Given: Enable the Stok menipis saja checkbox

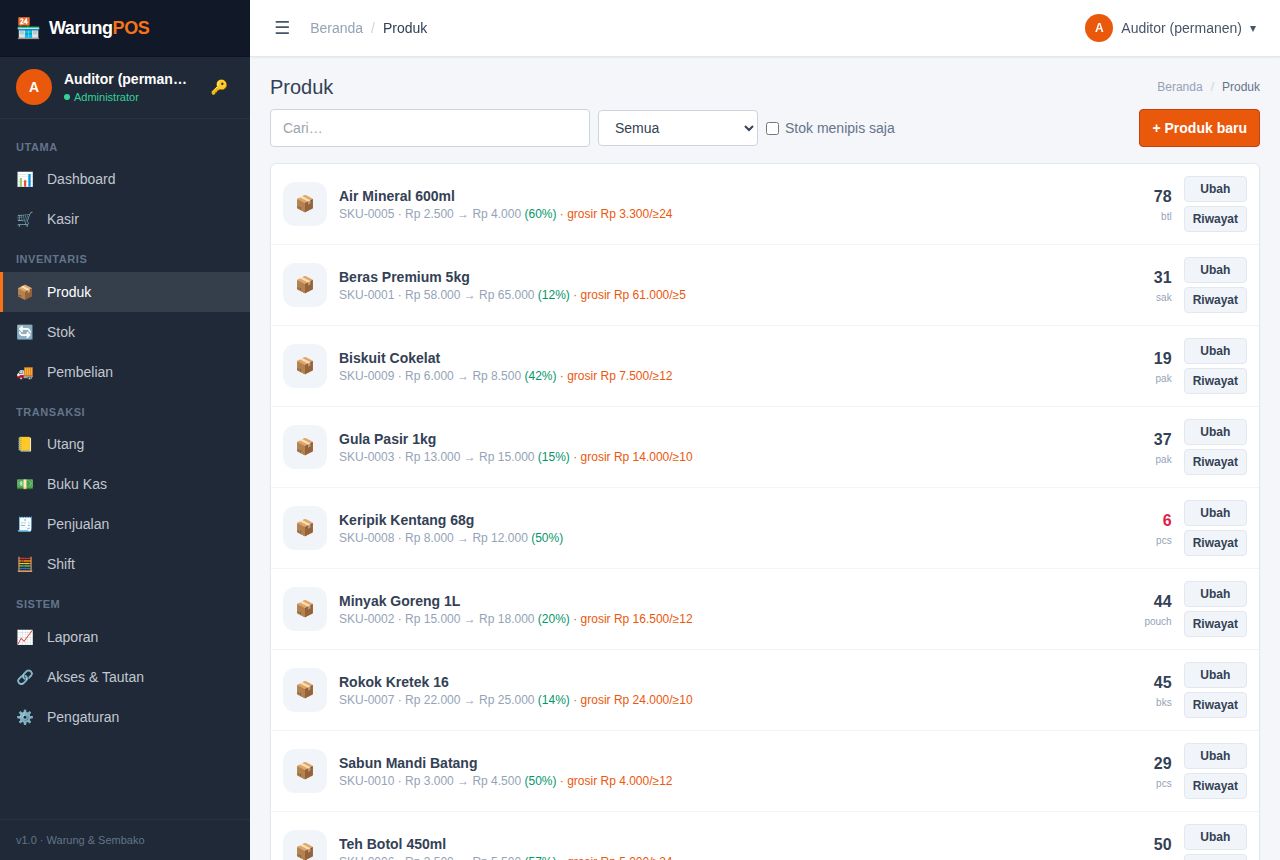Looking at the screenshot, I should (772, 128).
